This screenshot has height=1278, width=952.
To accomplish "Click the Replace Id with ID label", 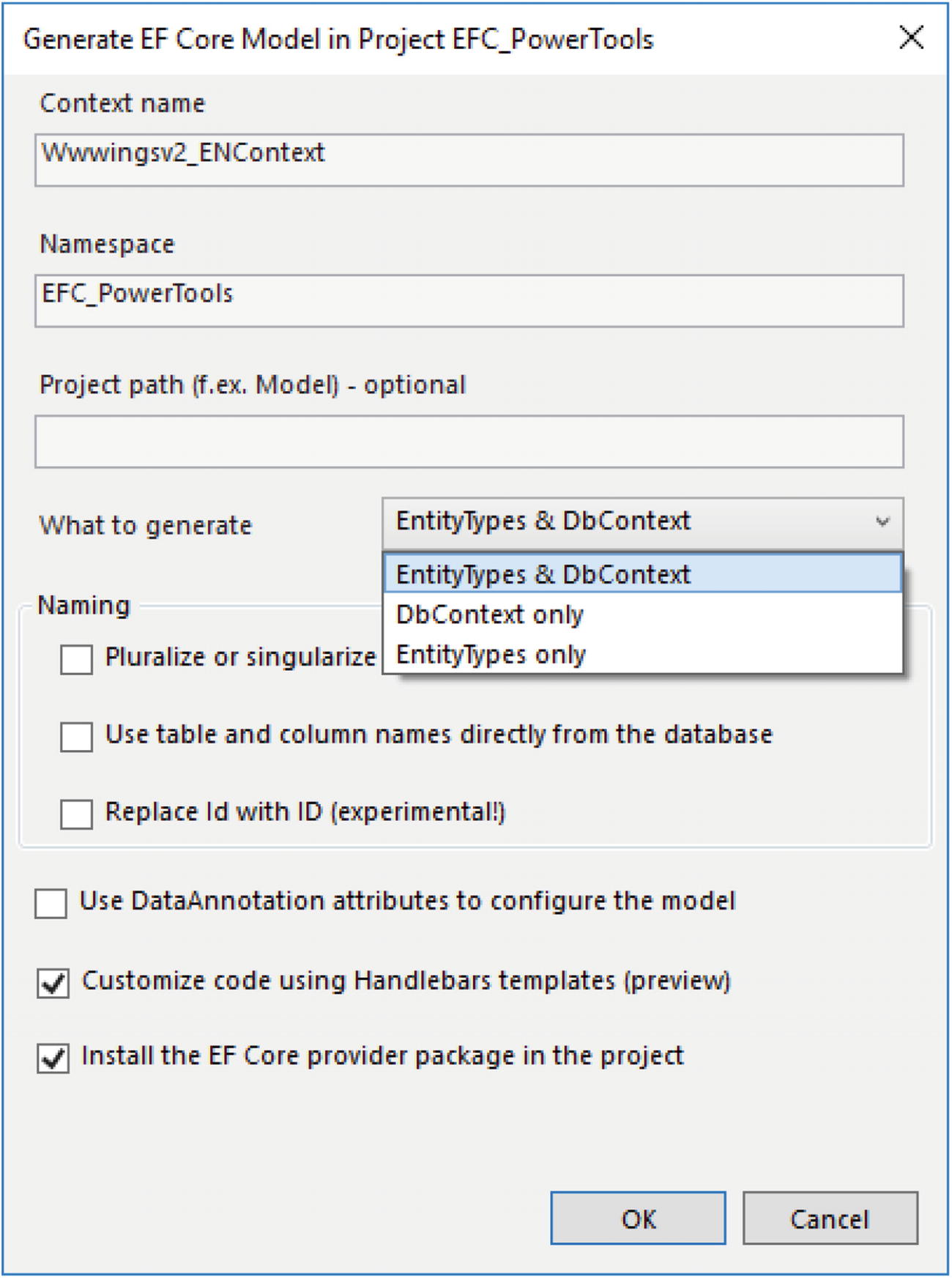I will point(305,812).
